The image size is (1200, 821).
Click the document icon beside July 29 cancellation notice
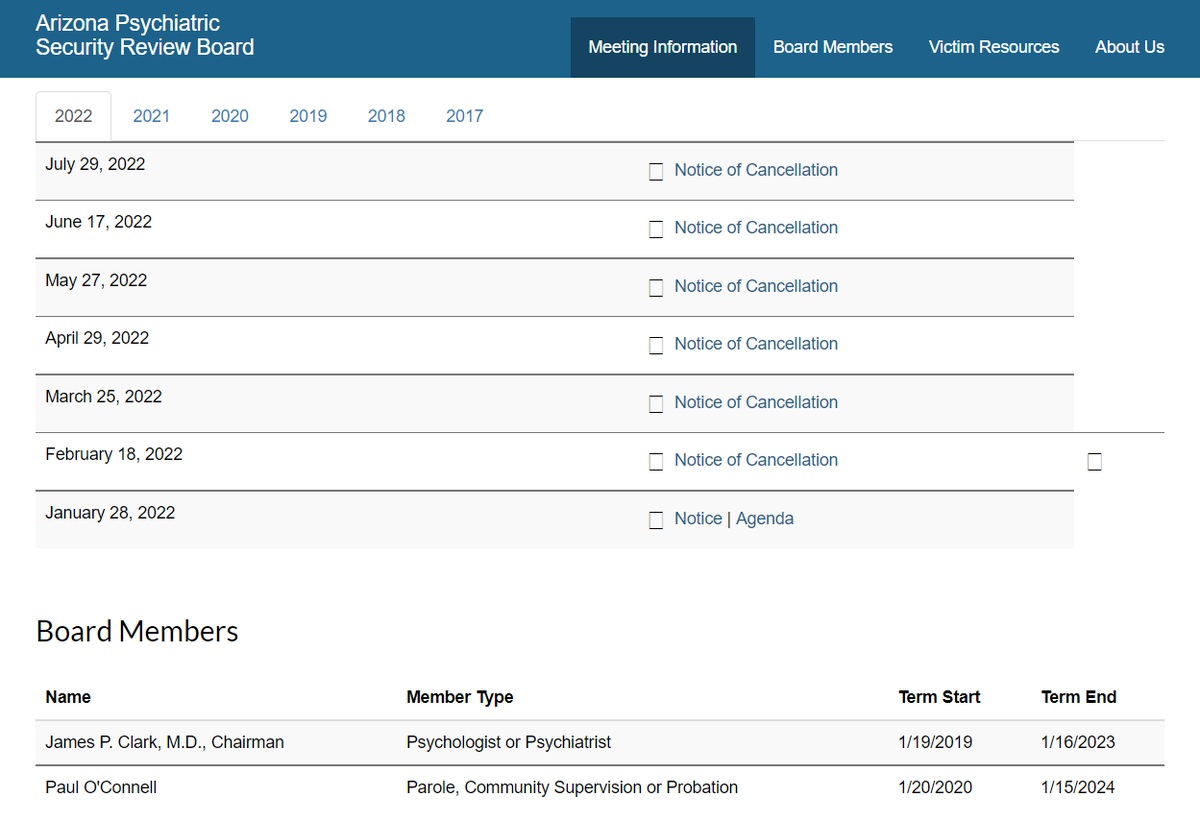[x=656, y=171]
